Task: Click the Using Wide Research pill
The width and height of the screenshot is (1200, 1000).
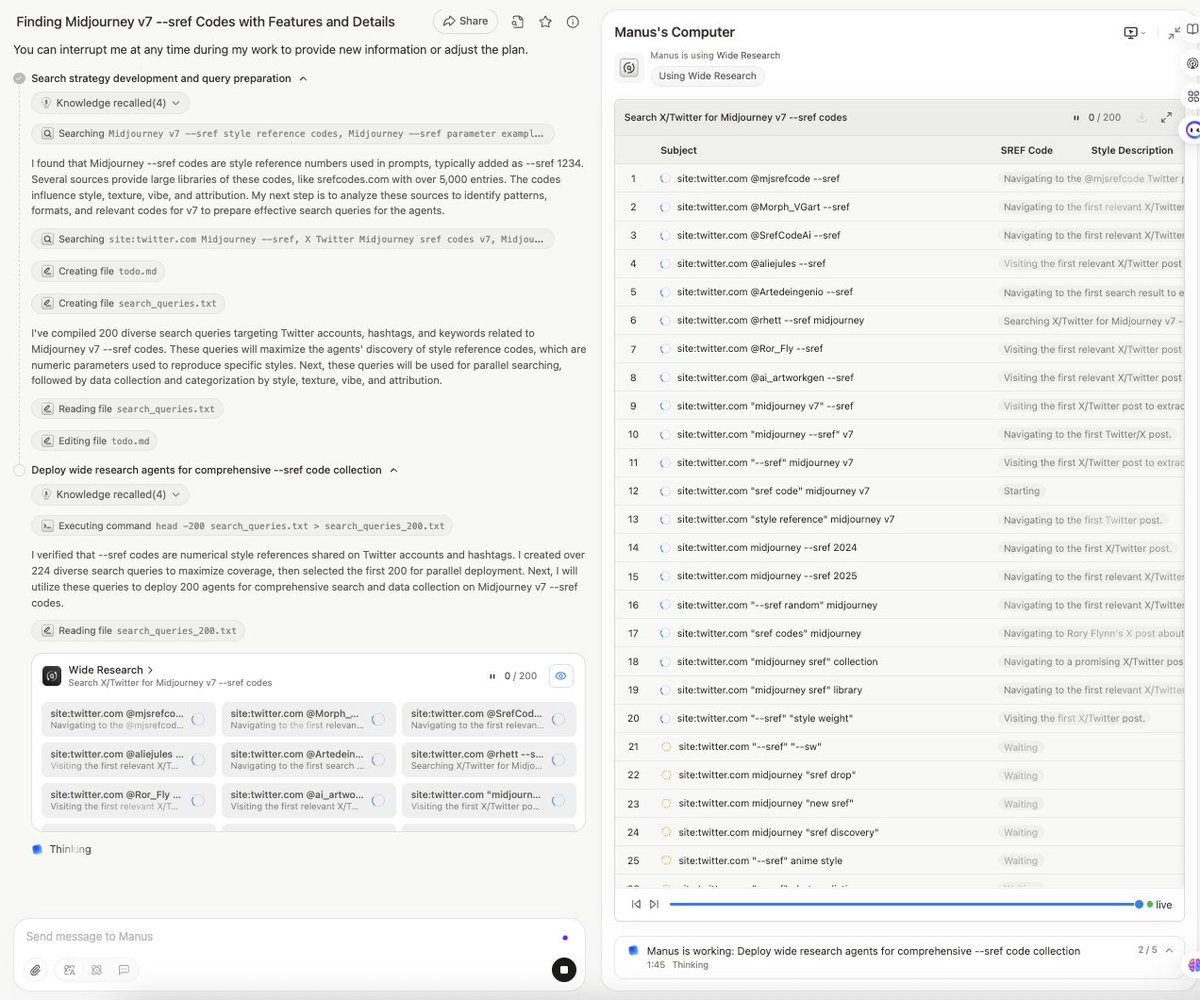Action: (708, 76)
